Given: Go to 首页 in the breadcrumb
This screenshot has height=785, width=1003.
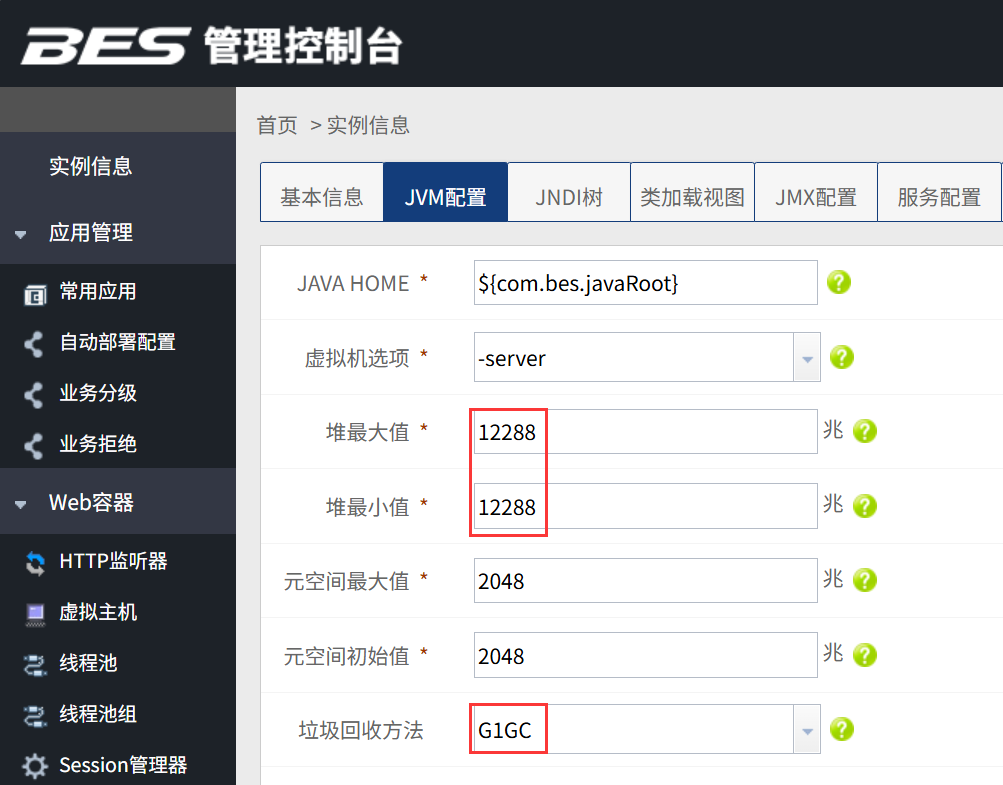Looking at the screenshot, I should [277, 125].
